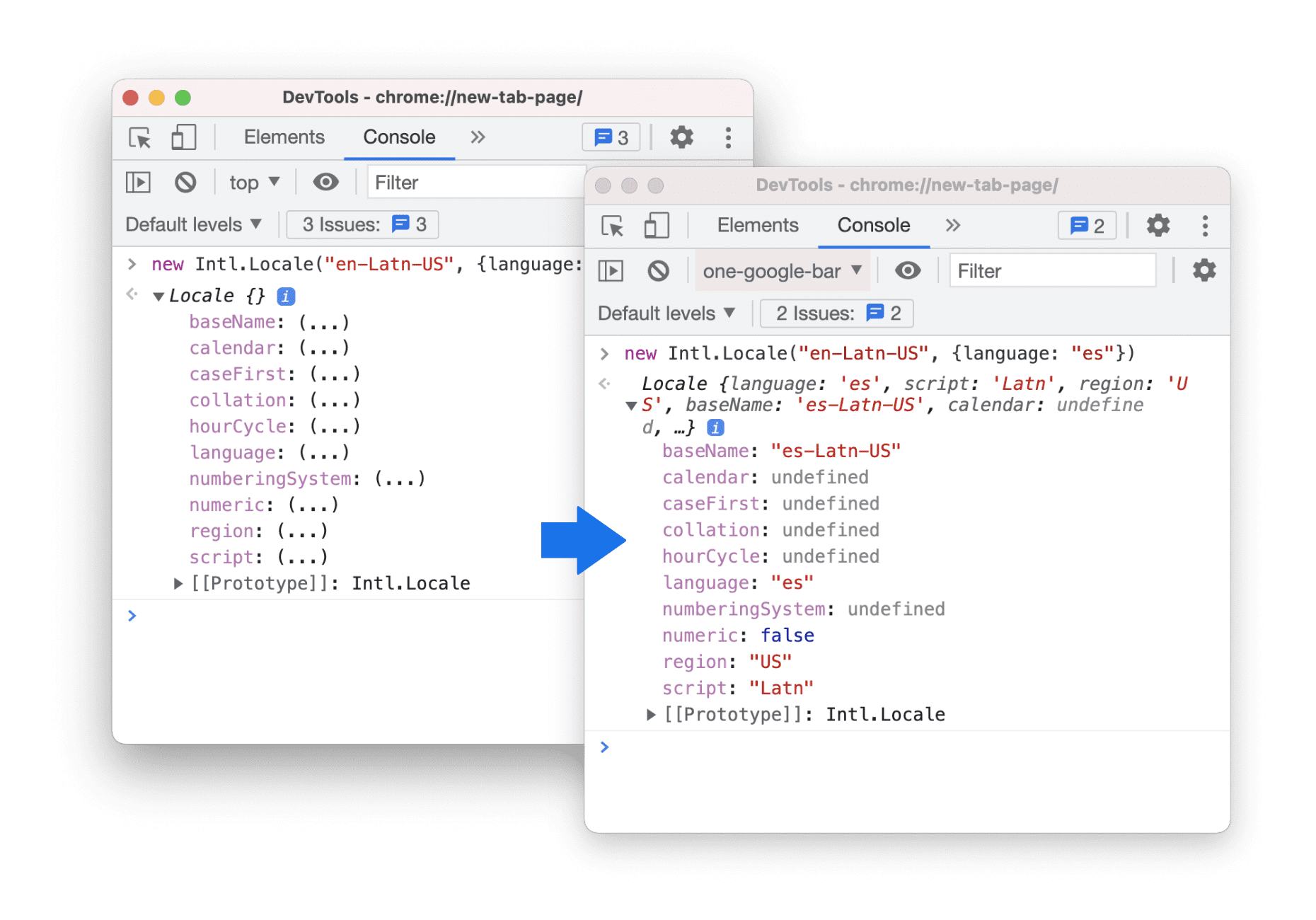1316x920 pixels.
Task: Open the top frame context dropdown
Action: (252, 182)
